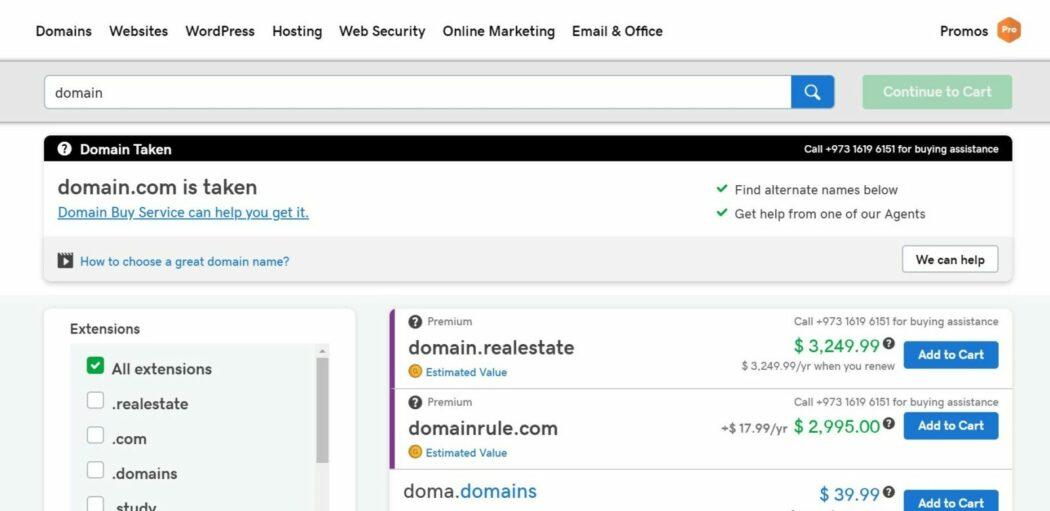1050x511 pixels.
Task: Tick the .com extension checkbox
Action: click(x=95, y=437)
